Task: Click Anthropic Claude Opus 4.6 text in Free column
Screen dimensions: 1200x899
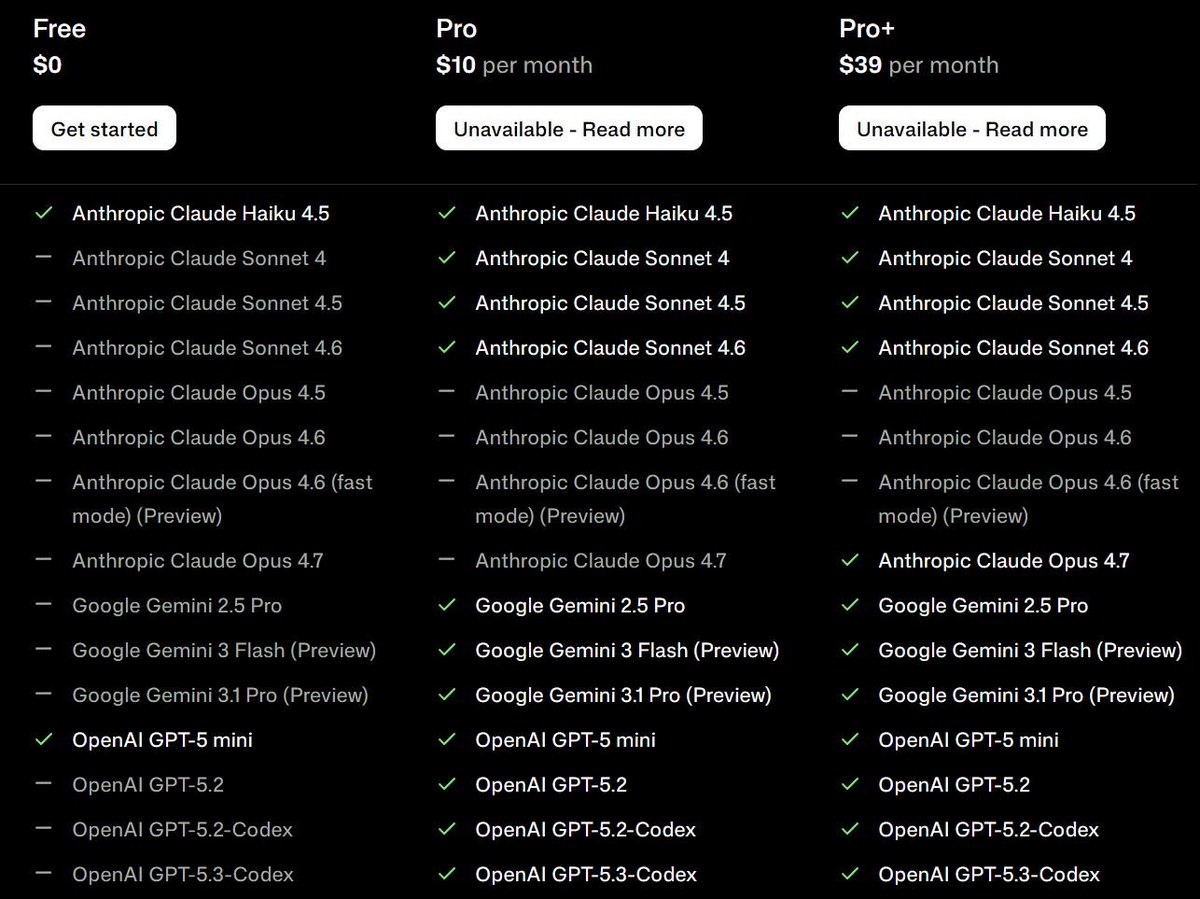Action: [199, 437]
